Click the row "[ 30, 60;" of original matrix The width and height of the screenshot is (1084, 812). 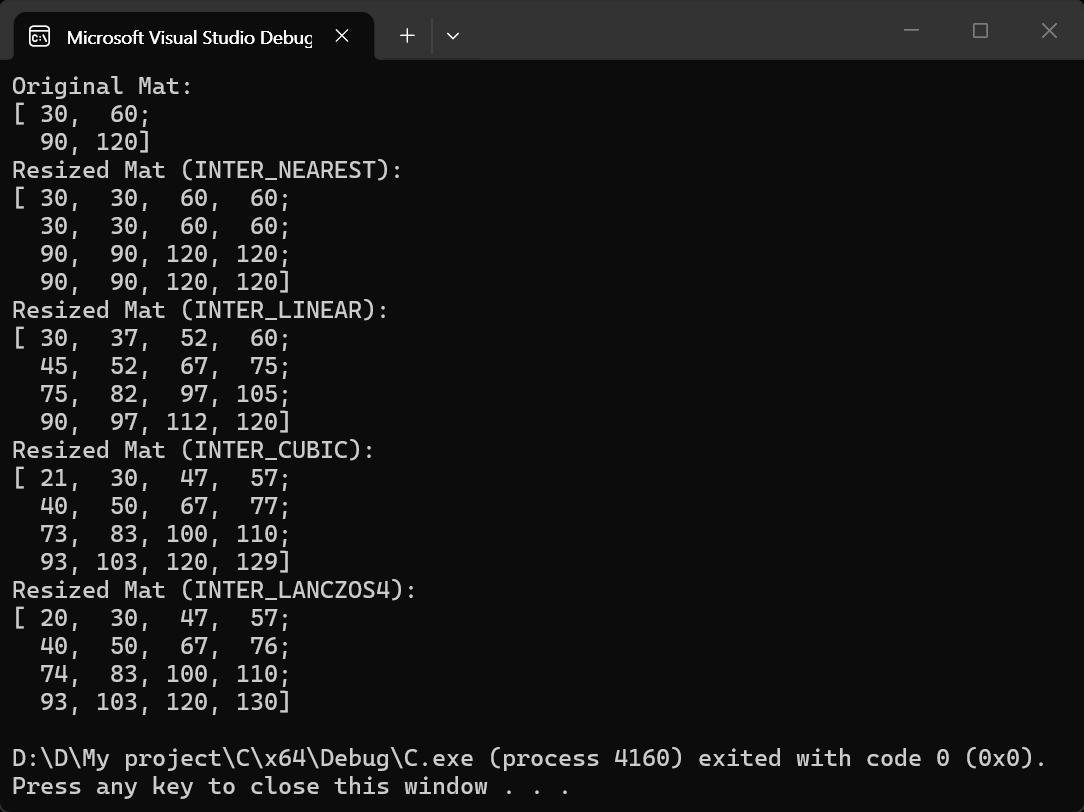click(81, 115)
